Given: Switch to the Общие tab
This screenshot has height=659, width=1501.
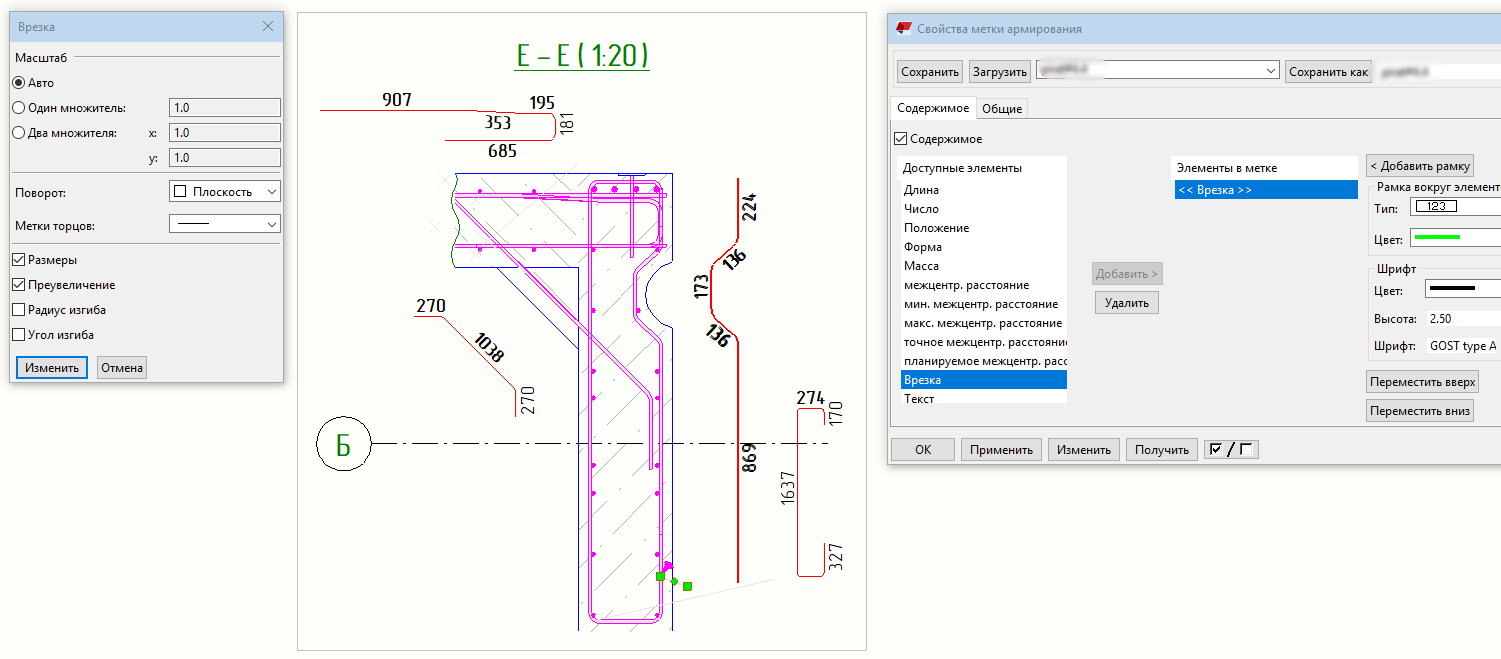Looking at the screenshot, I should 1001,109.
